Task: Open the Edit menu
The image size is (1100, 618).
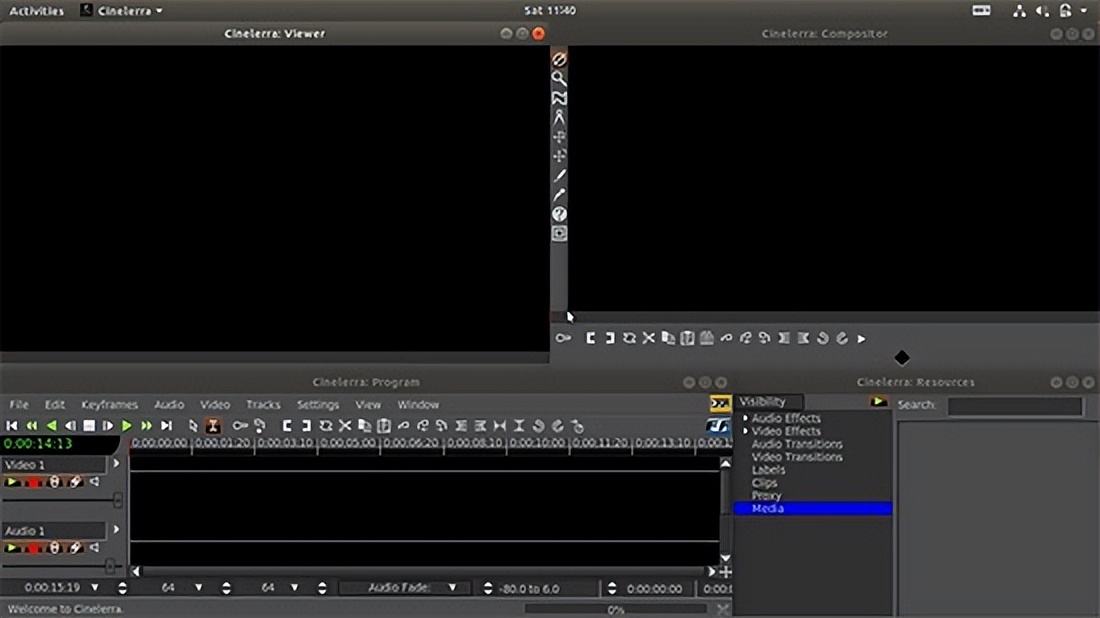Action: (x=55, y=405)
